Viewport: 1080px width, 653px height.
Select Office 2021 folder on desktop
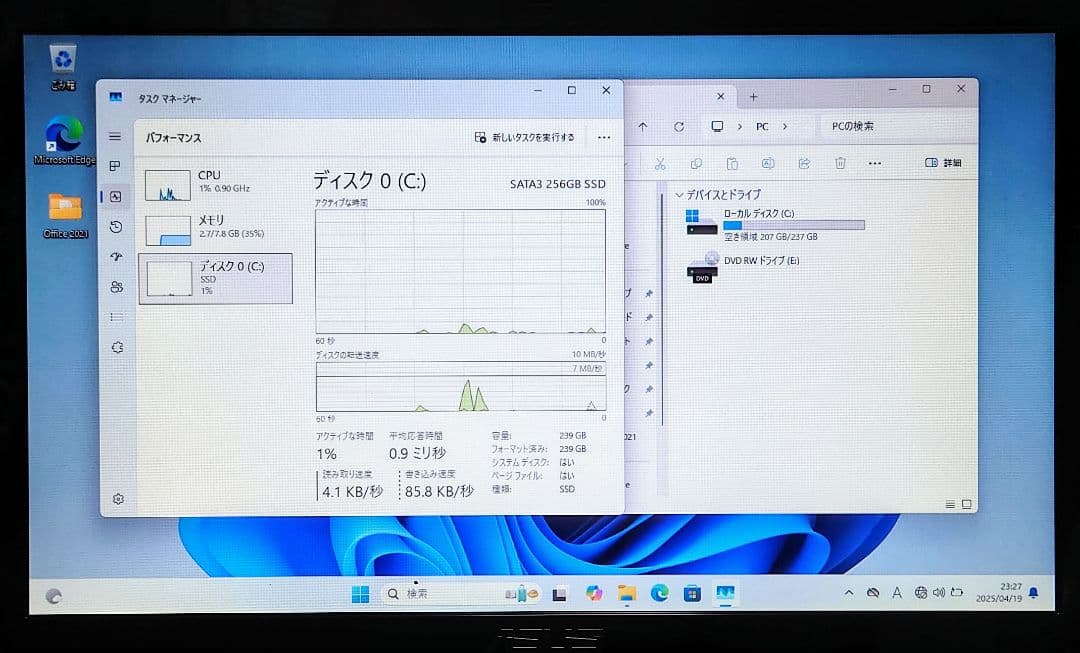point(65,216)
